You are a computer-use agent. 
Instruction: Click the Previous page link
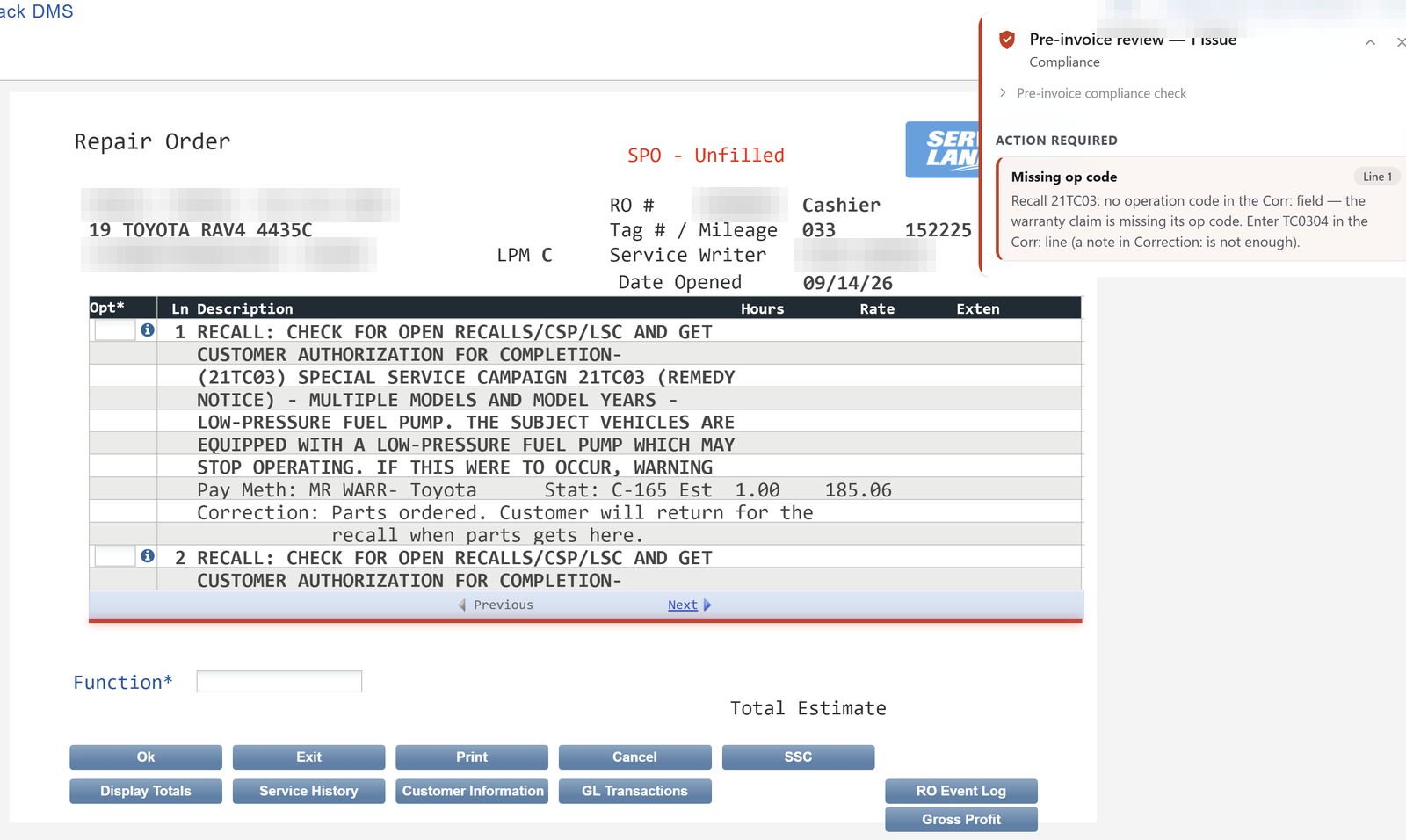pyautogui.click(x=504, y=605)
